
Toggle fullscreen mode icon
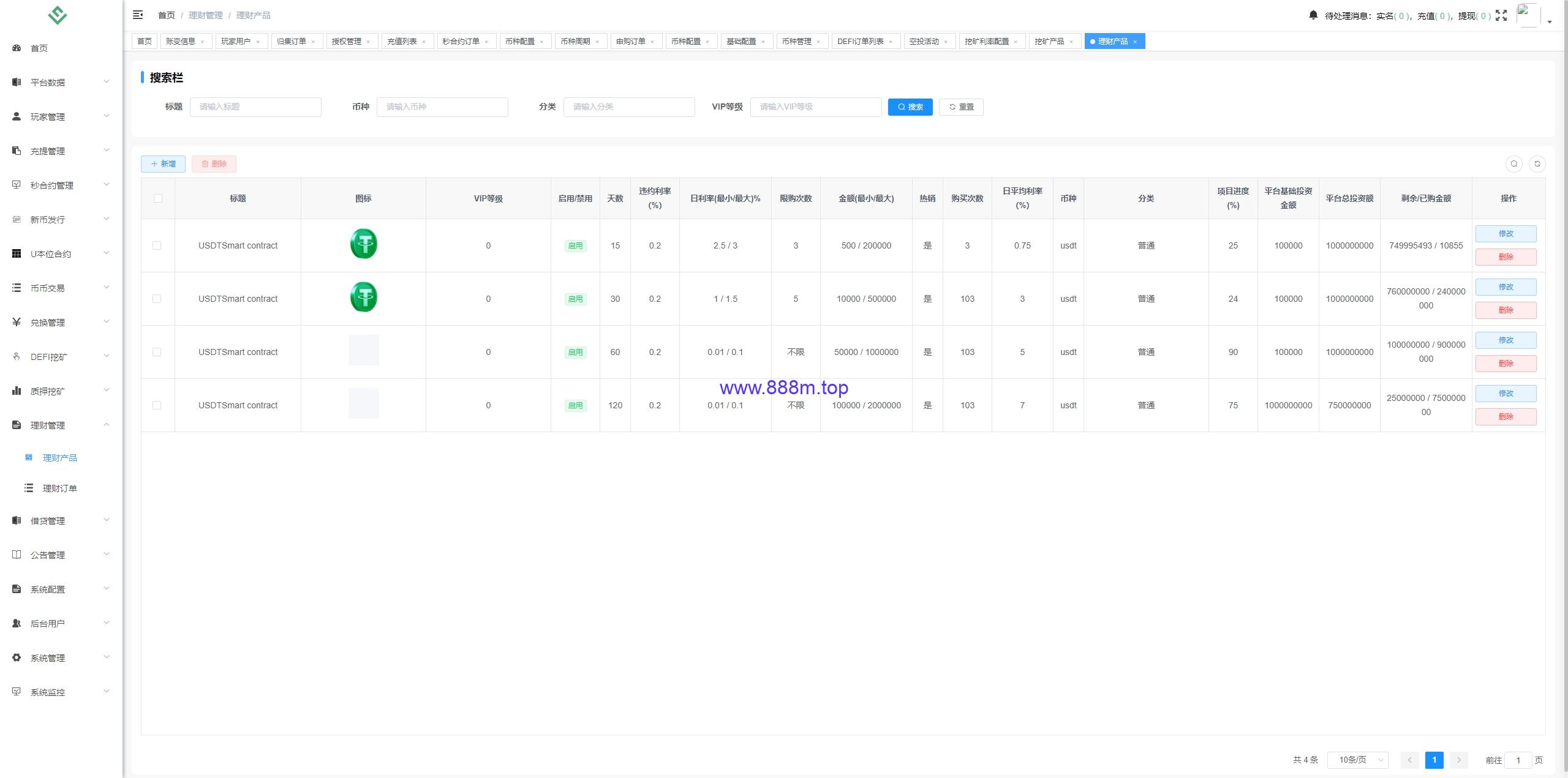(1501, 15)
